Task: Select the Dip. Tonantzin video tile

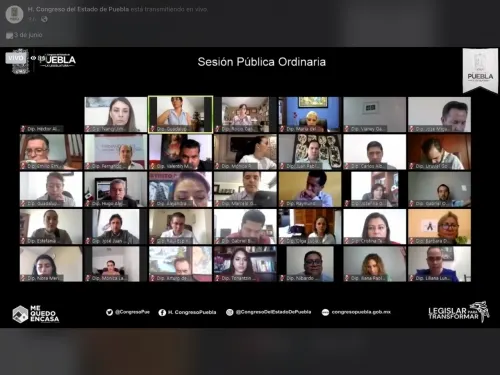Action: 245,264
